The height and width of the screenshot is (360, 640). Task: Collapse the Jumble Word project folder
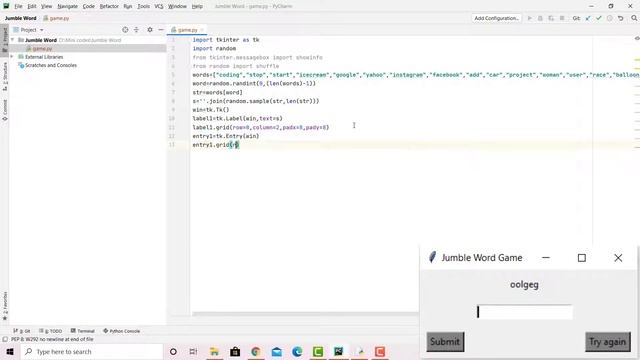click(13, 40)
